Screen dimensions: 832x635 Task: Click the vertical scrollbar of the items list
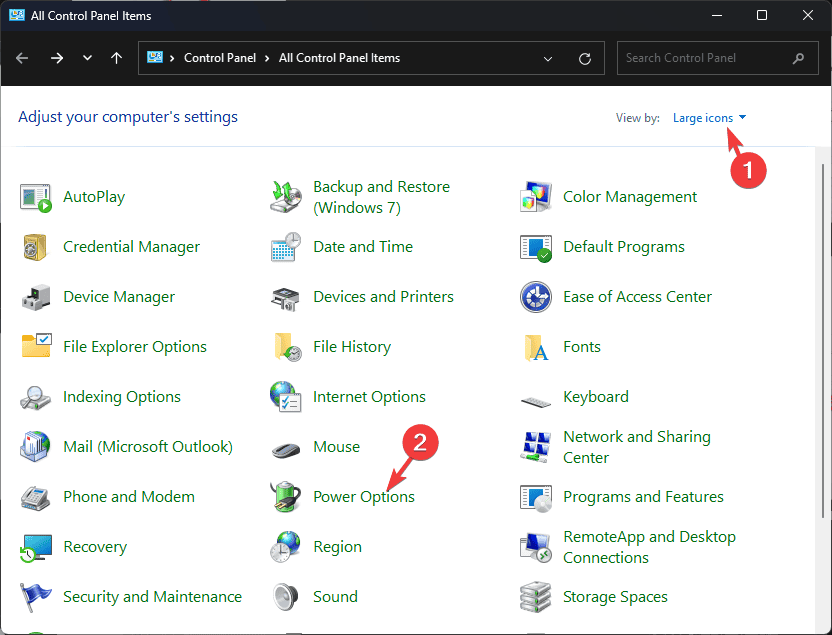click(823, 341)
